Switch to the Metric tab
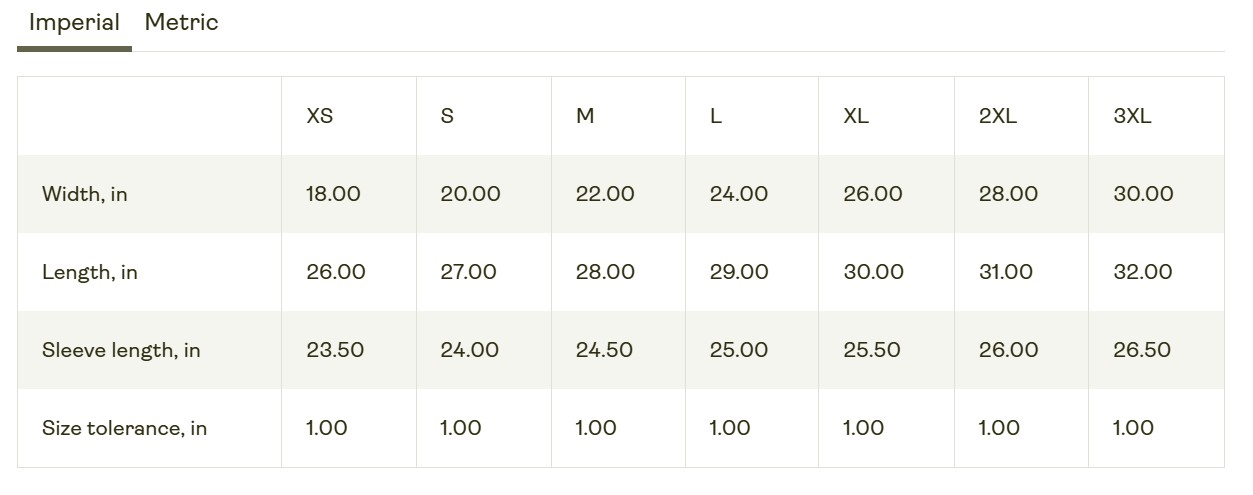 coord(181,23)
